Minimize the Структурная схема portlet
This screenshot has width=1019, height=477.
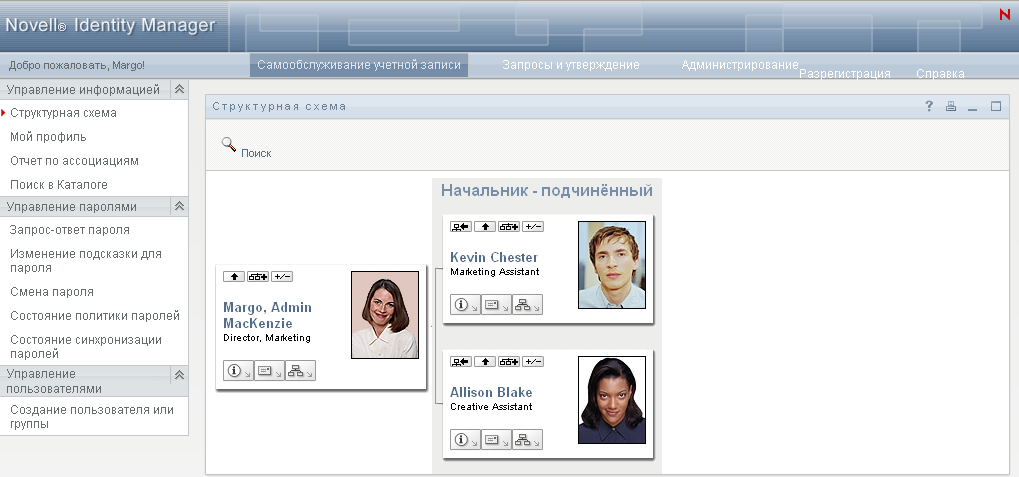pos(973,107)
